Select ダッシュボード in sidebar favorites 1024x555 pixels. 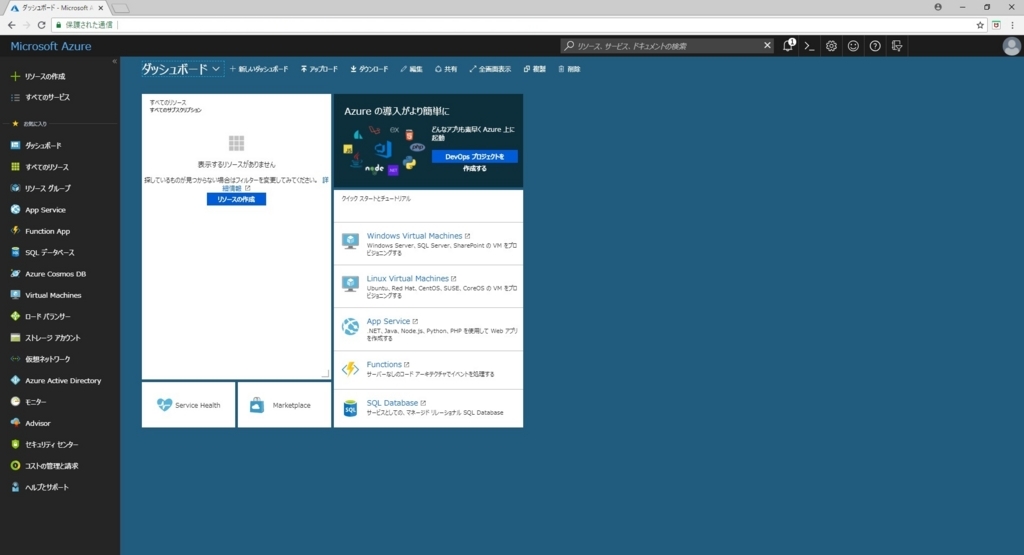pos(37,146)
